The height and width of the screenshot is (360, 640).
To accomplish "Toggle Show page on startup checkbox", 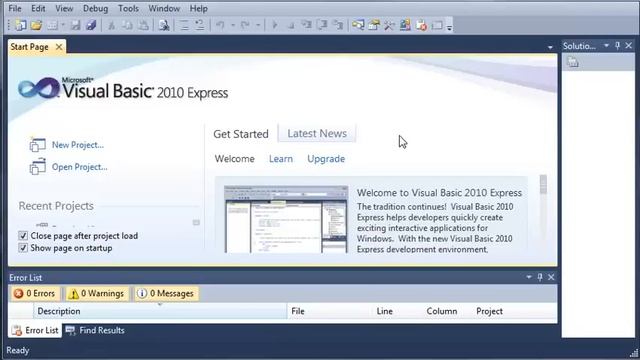I will 23,248.
